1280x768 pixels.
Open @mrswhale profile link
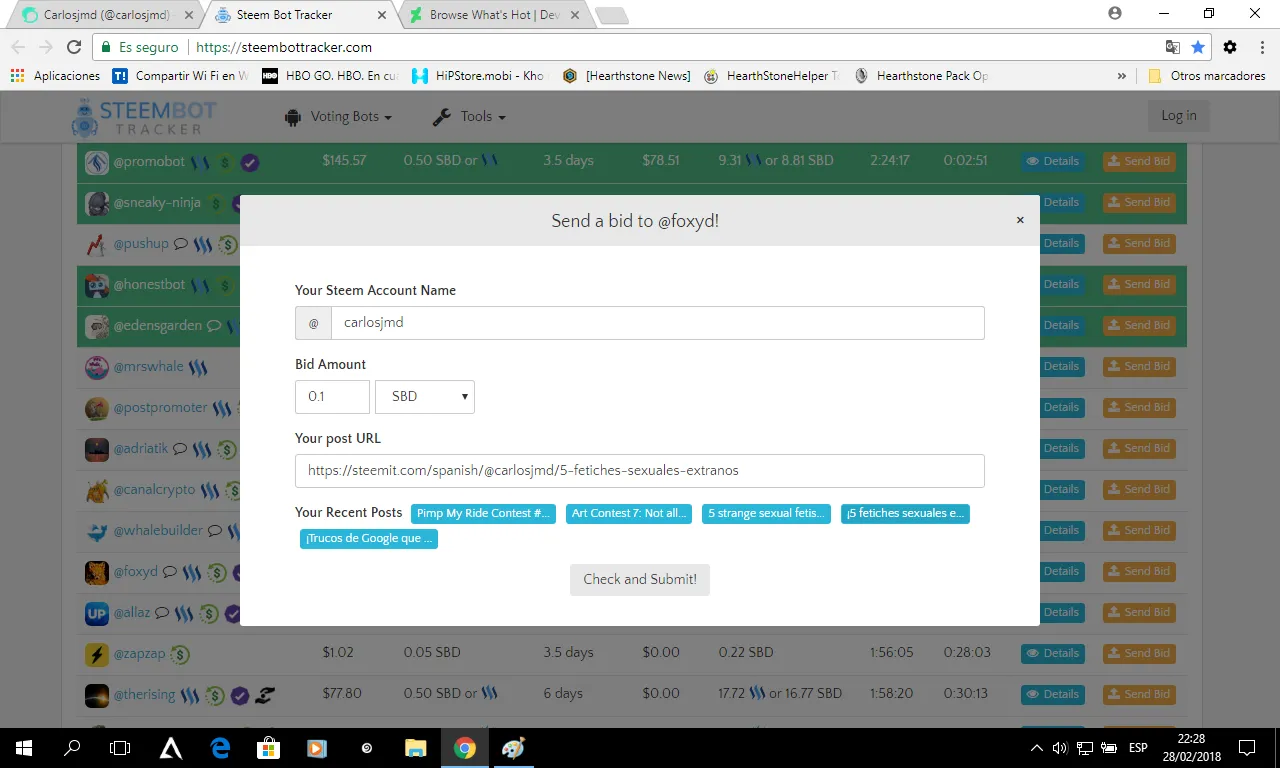pos(148,366)
